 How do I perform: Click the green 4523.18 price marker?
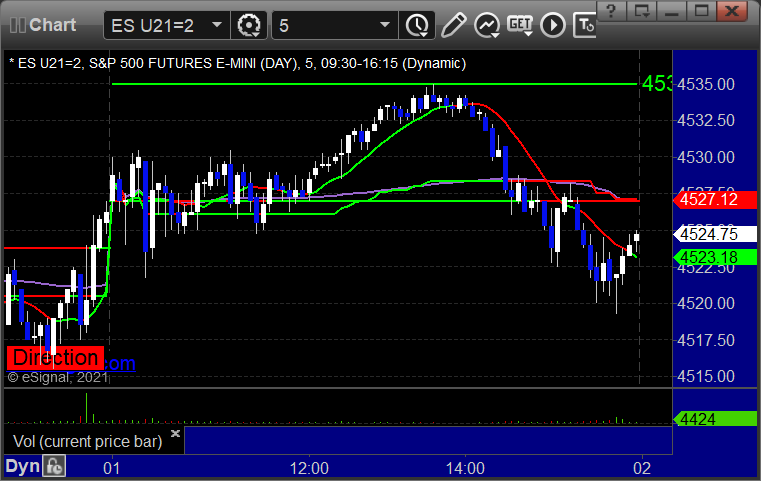click(714, 257)
